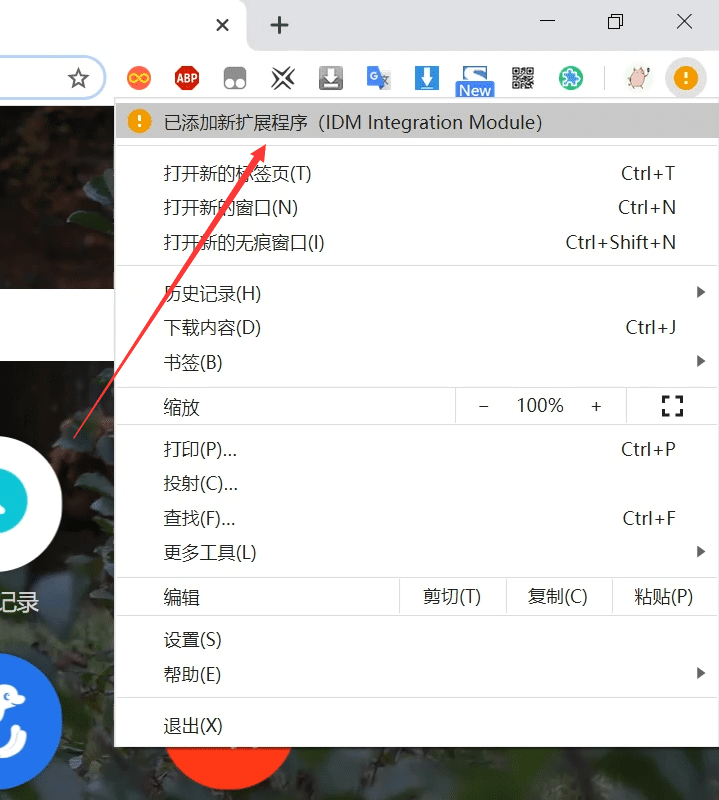Open a new tab with the plus button
719x800 pixels.
point(279,24)
